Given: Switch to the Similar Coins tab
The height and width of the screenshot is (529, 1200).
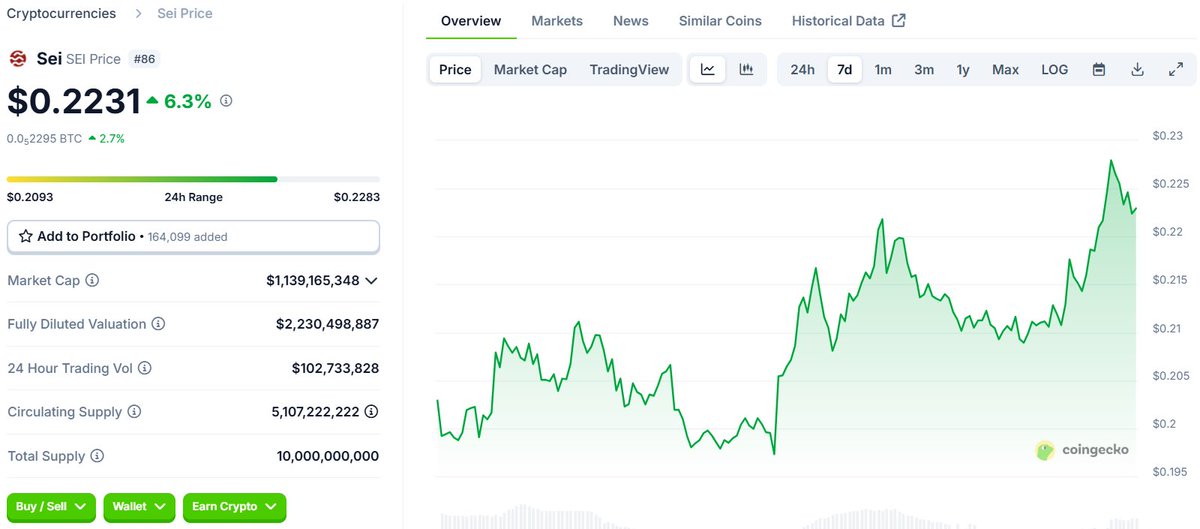Looking at the screenshot, I should tap(720, 21).
